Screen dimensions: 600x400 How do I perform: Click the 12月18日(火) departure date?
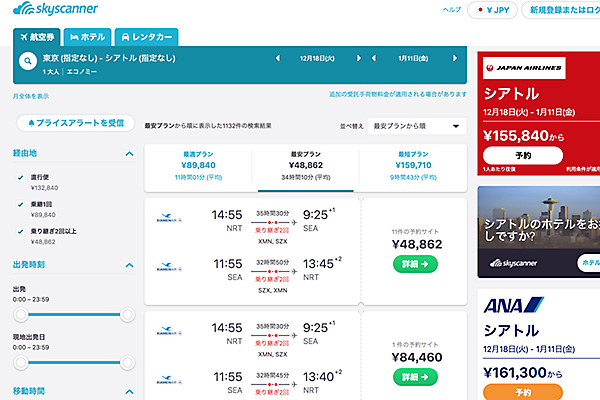(x=317, y=58)
